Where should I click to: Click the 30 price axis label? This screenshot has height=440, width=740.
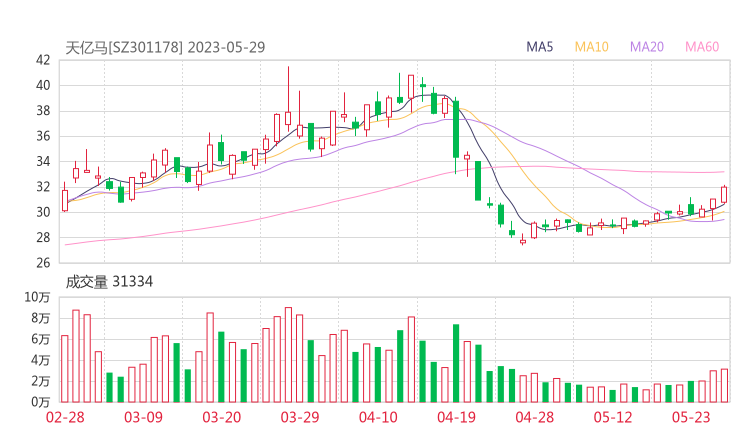[x=43, y=212]
